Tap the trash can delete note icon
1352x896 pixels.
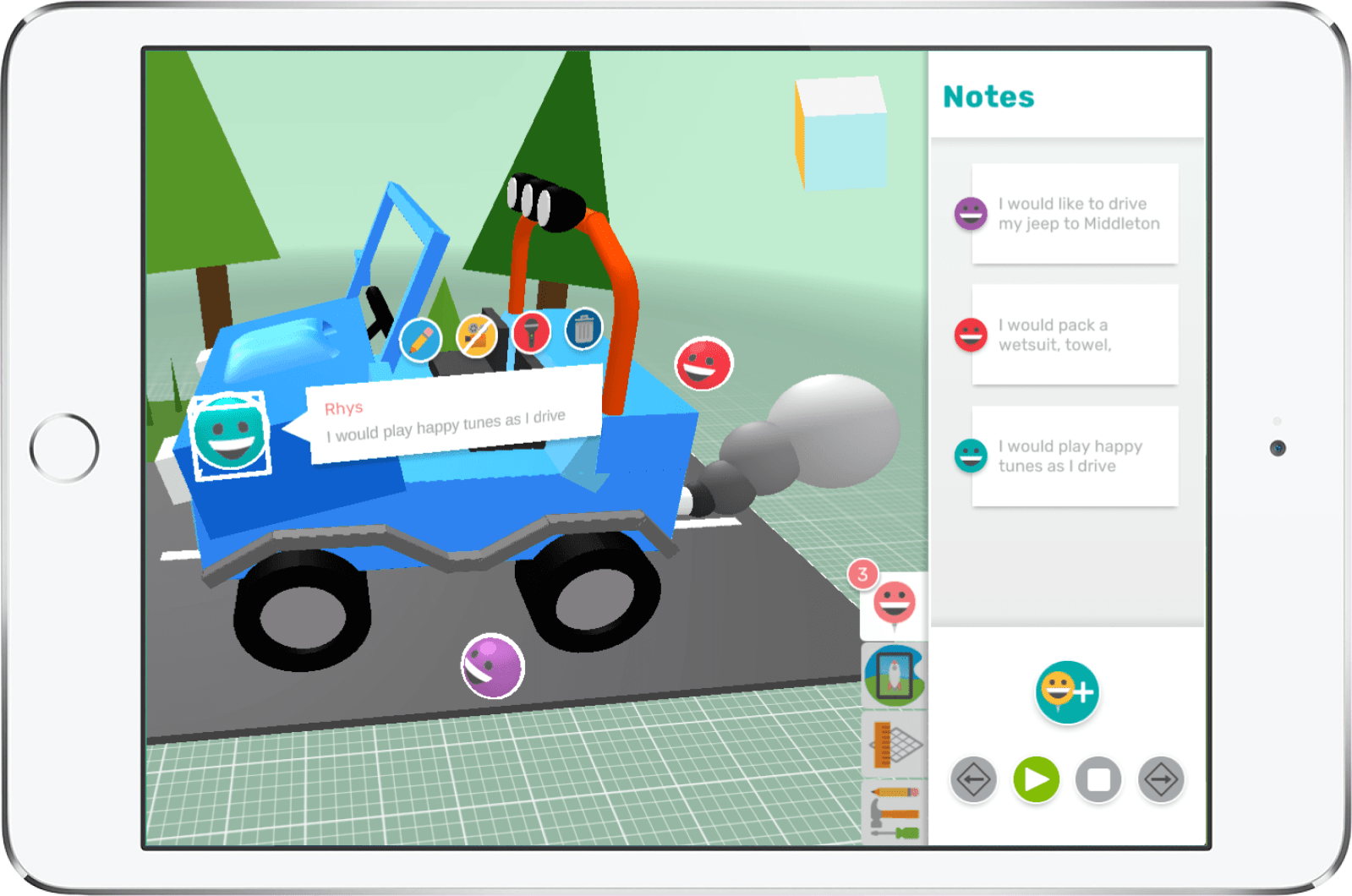click(583, 328)
